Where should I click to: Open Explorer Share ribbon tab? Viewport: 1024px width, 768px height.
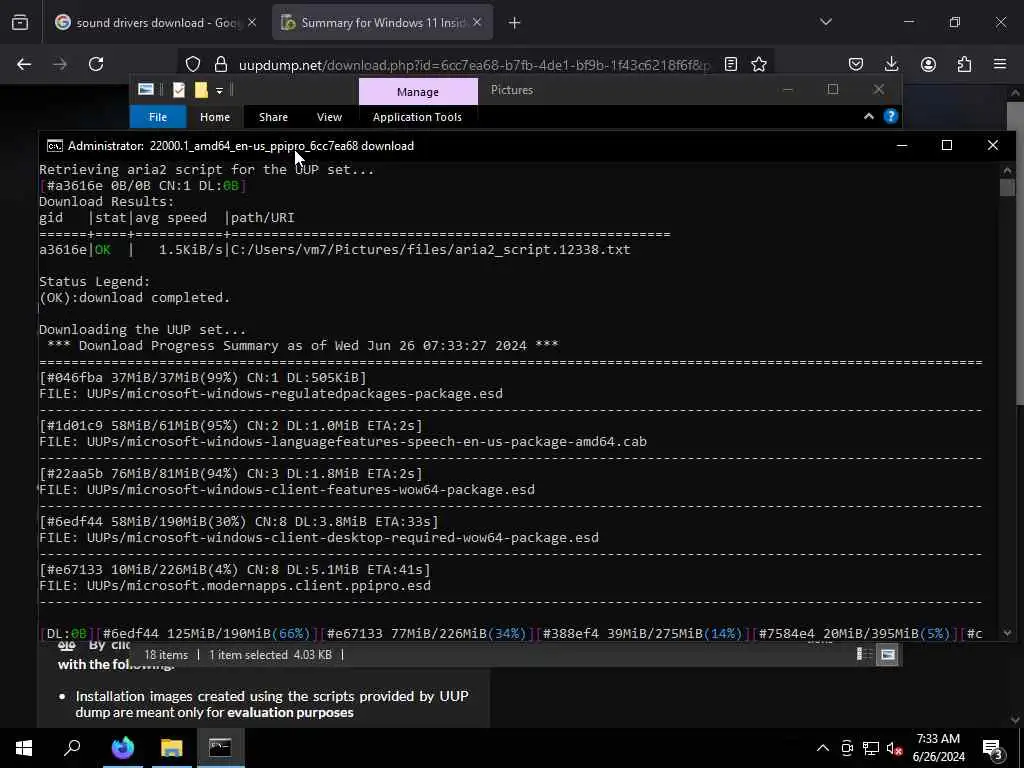(273, 117)
